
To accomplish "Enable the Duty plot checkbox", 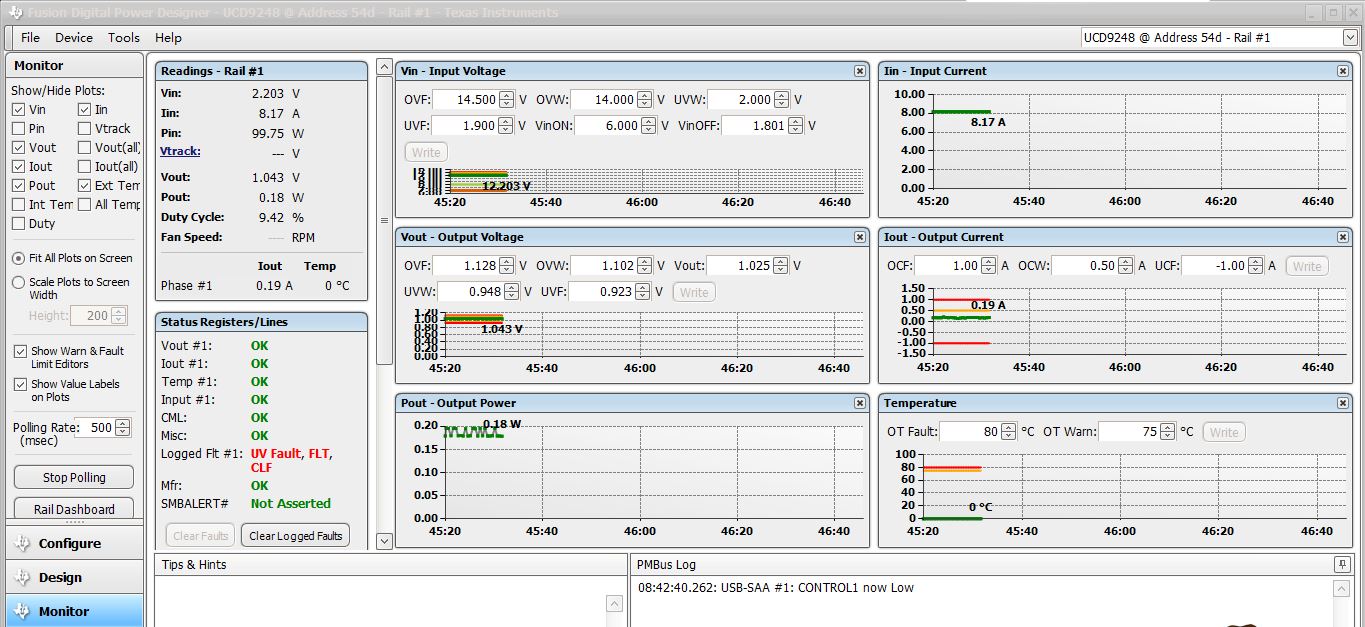I will point(19,224).
